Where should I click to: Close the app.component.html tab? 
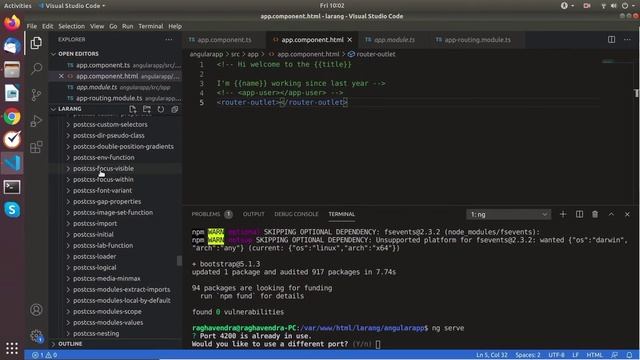tap(350, 40)
